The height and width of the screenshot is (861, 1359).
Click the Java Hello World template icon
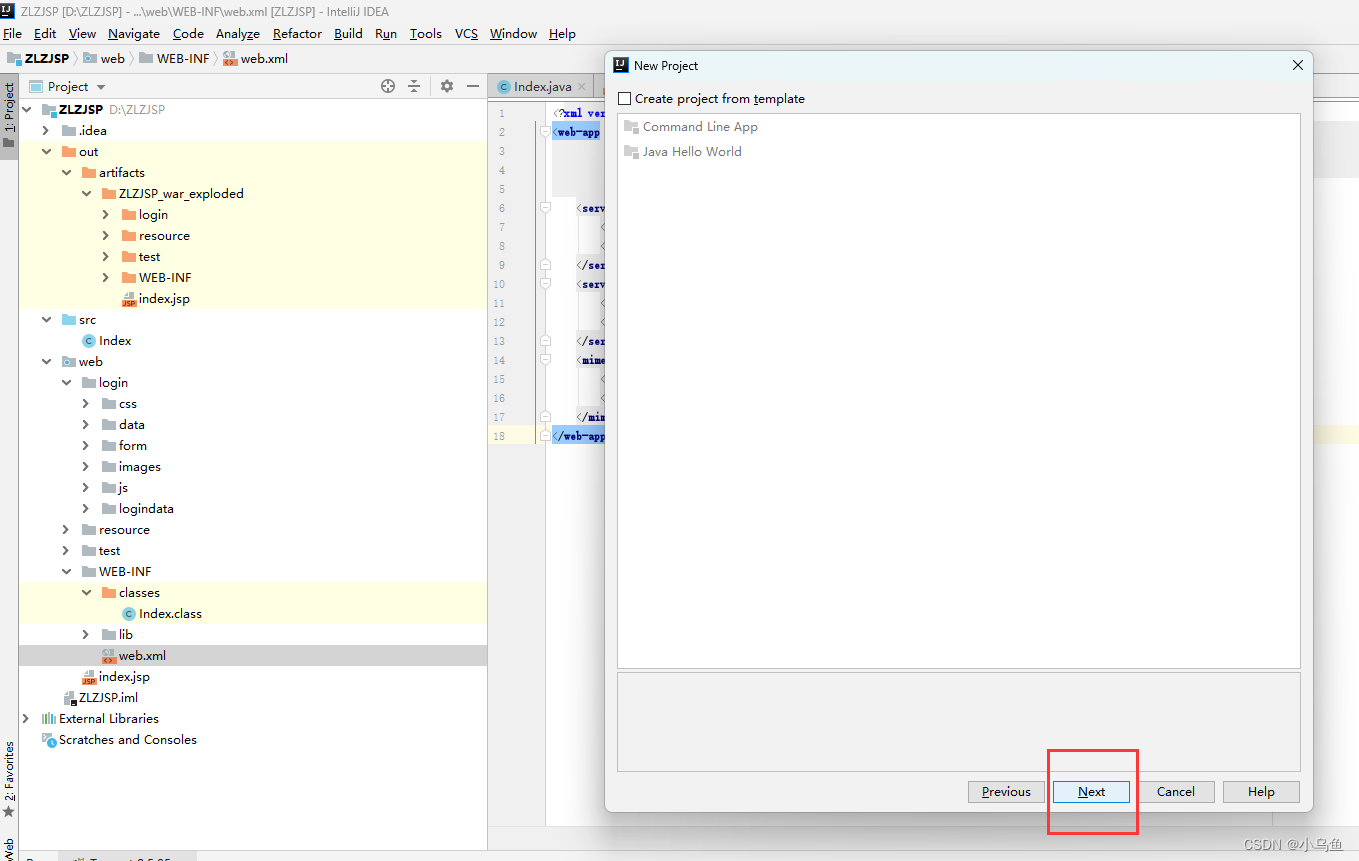[x=631, y=152]
